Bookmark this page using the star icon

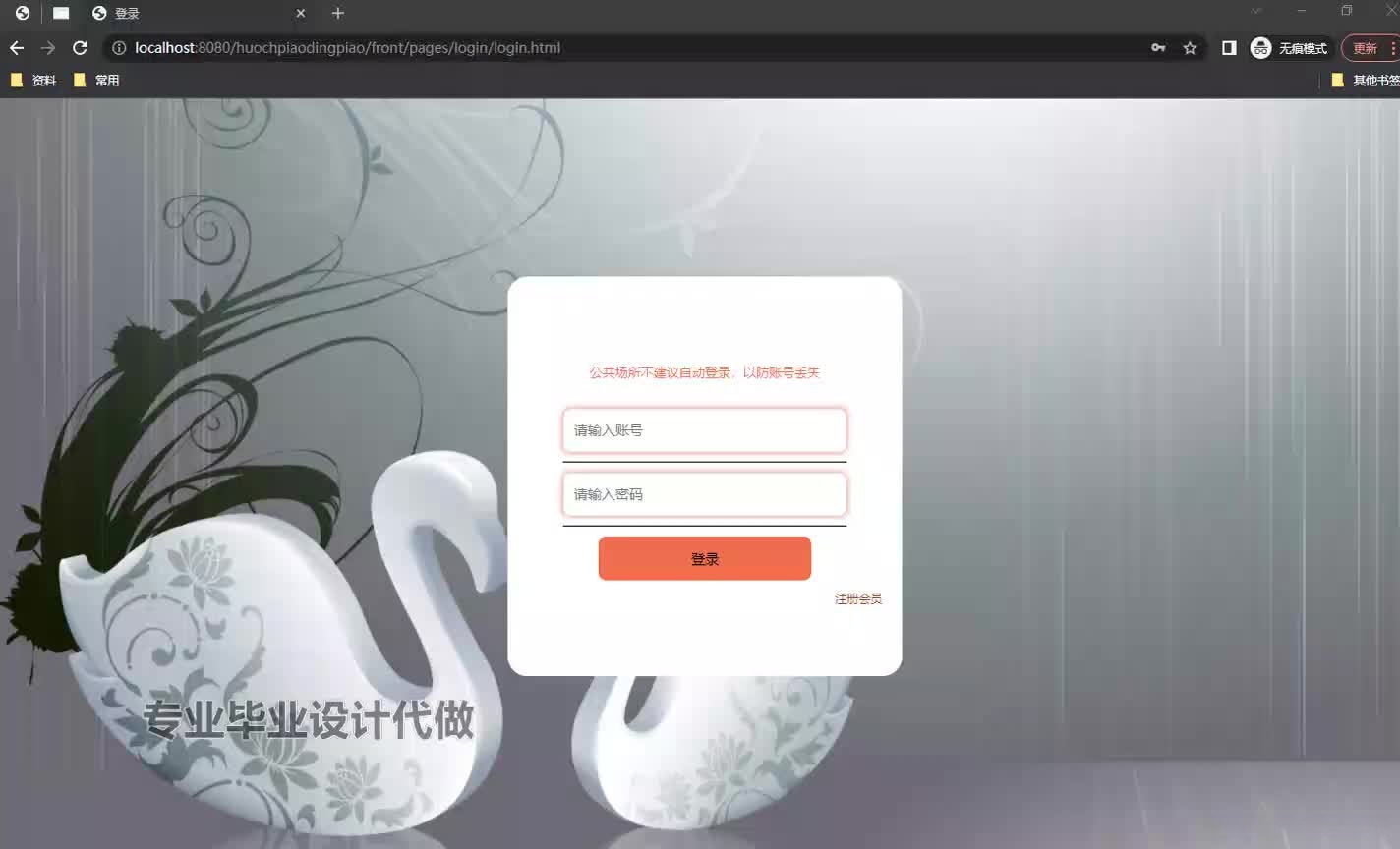[1189, 47]
